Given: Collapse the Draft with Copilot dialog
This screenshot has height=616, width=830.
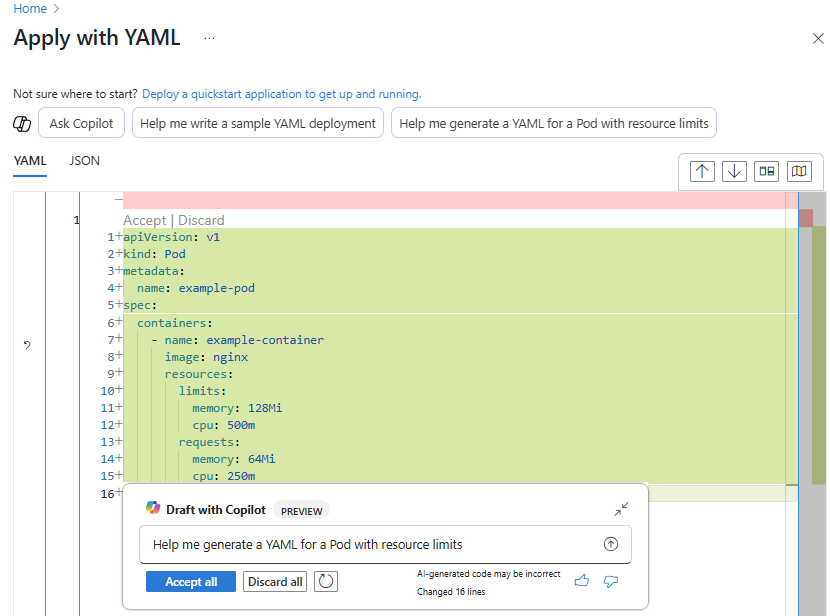Looking at the screenshot, I should coord(621,508).
